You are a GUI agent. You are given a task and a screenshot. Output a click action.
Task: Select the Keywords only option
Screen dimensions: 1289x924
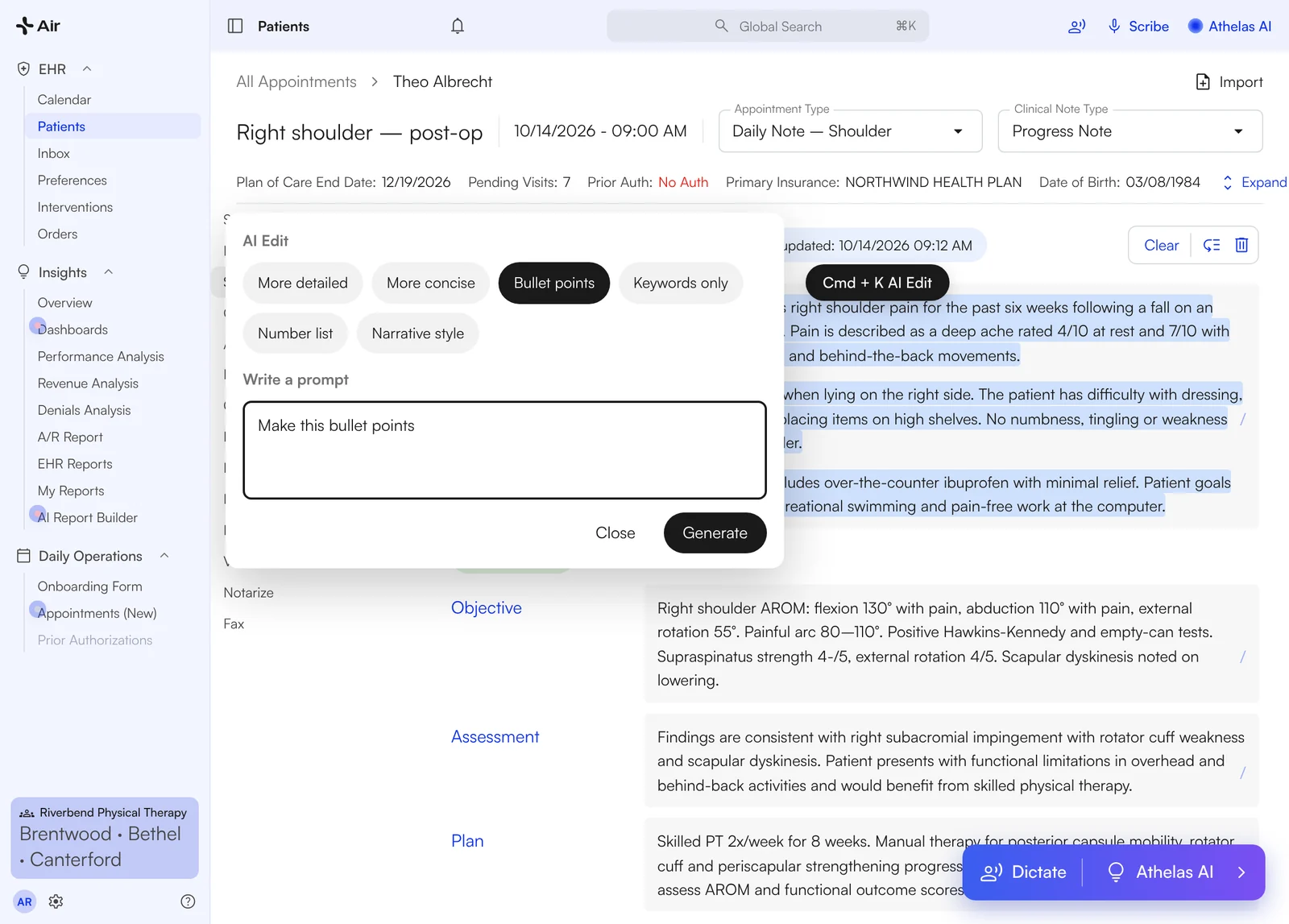[x=681, y=283]
